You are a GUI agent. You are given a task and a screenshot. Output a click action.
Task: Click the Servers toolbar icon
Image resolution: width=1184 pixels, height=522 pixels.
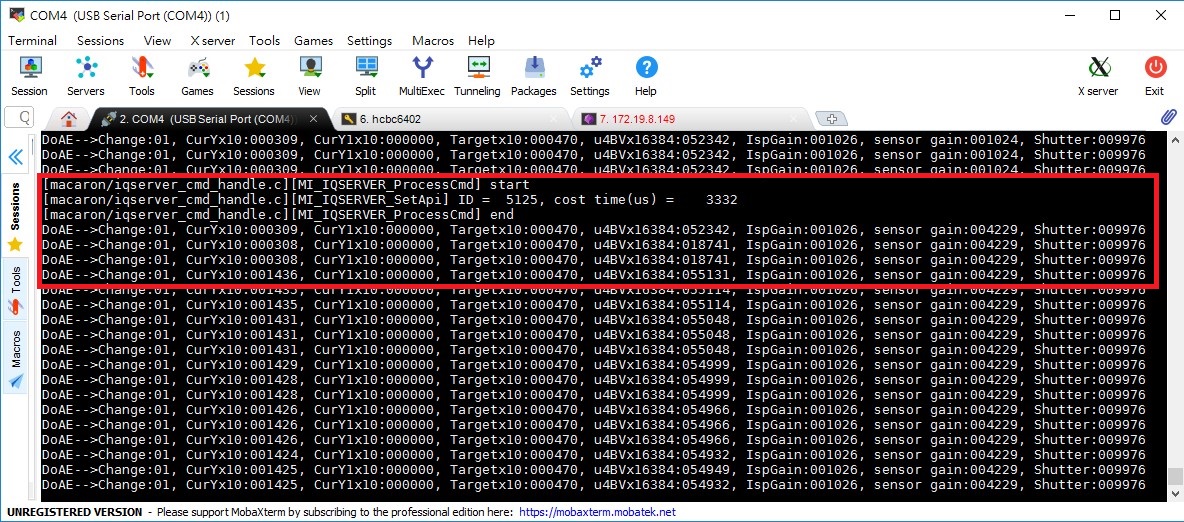pyautogui.click(x=86, y=76)
